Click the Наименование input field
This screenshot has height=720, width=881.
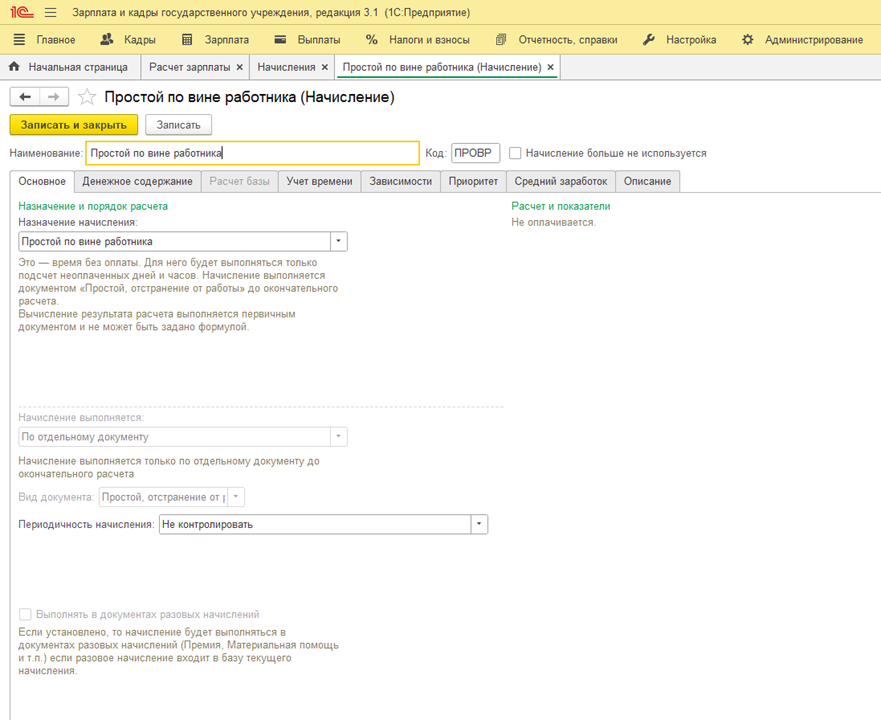[x=252, y=153]
